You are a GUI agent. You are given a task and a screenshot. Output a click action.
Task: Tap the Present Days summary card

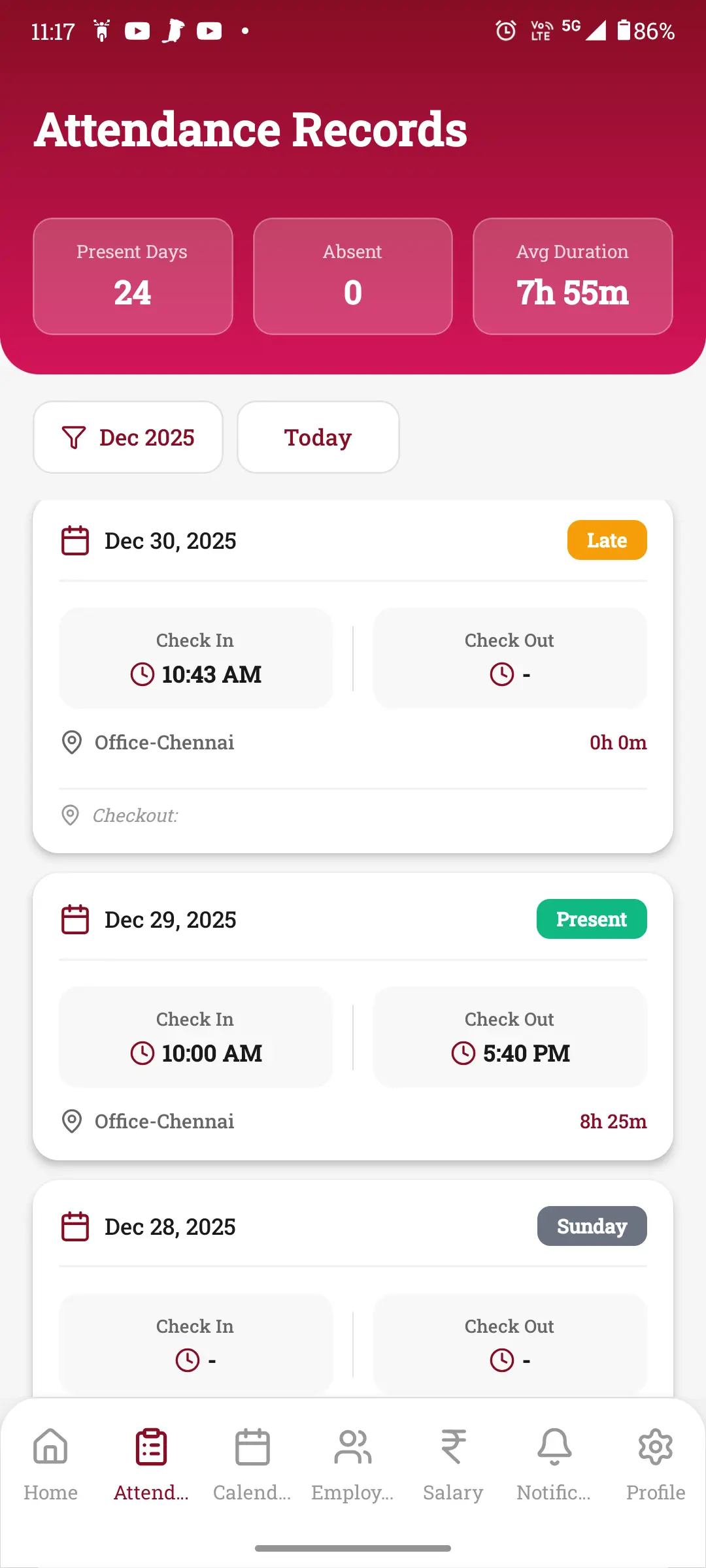pos(133,276)
